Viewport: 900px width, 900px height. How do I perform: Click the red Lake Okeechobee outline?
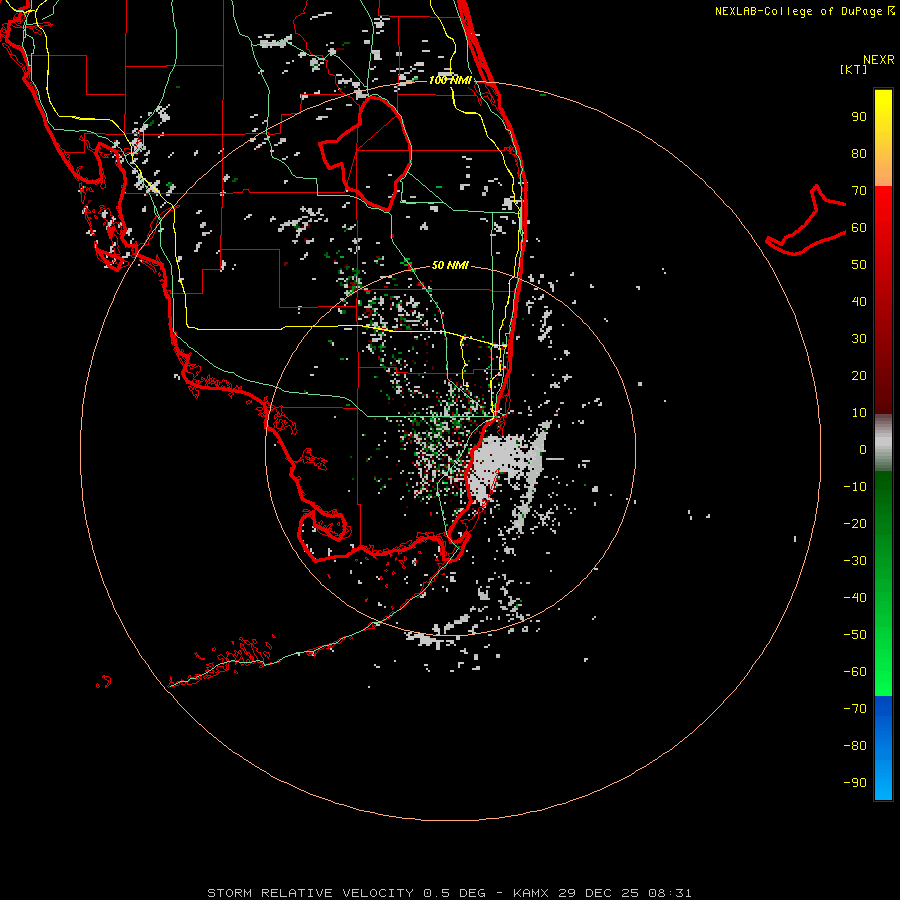tap(366, 154)
